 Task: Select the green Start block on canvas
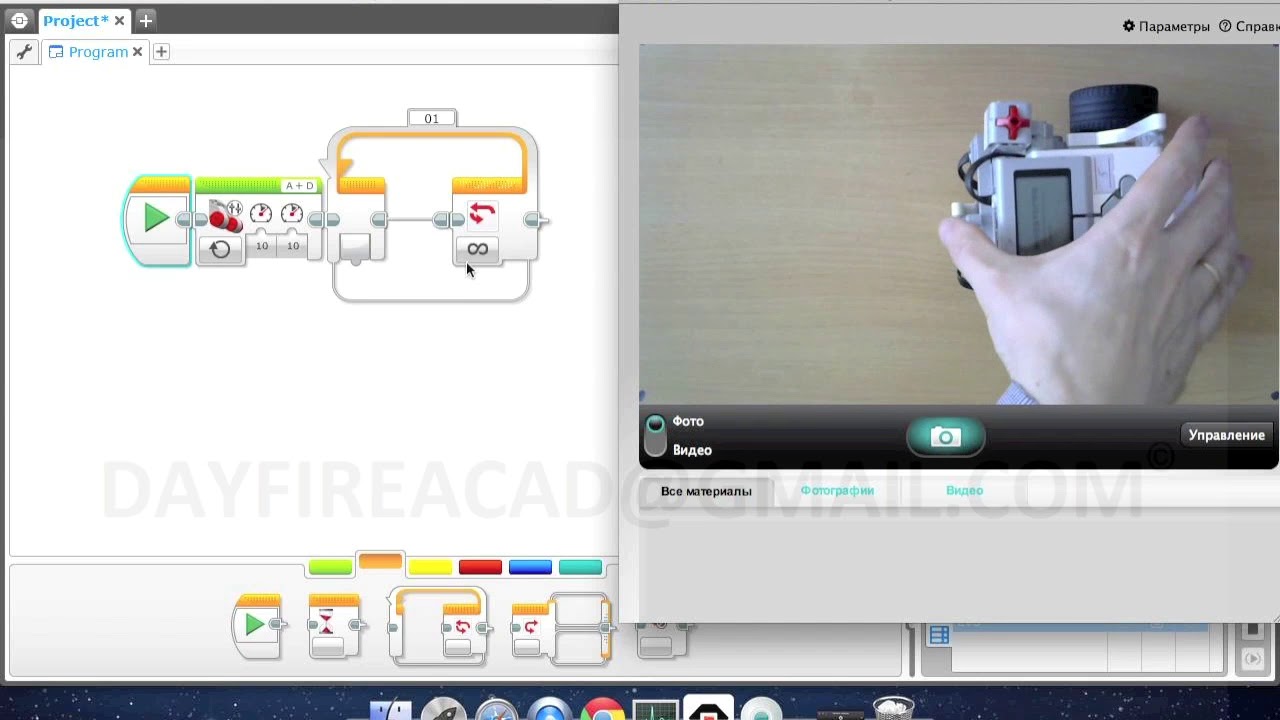point(158,220)
